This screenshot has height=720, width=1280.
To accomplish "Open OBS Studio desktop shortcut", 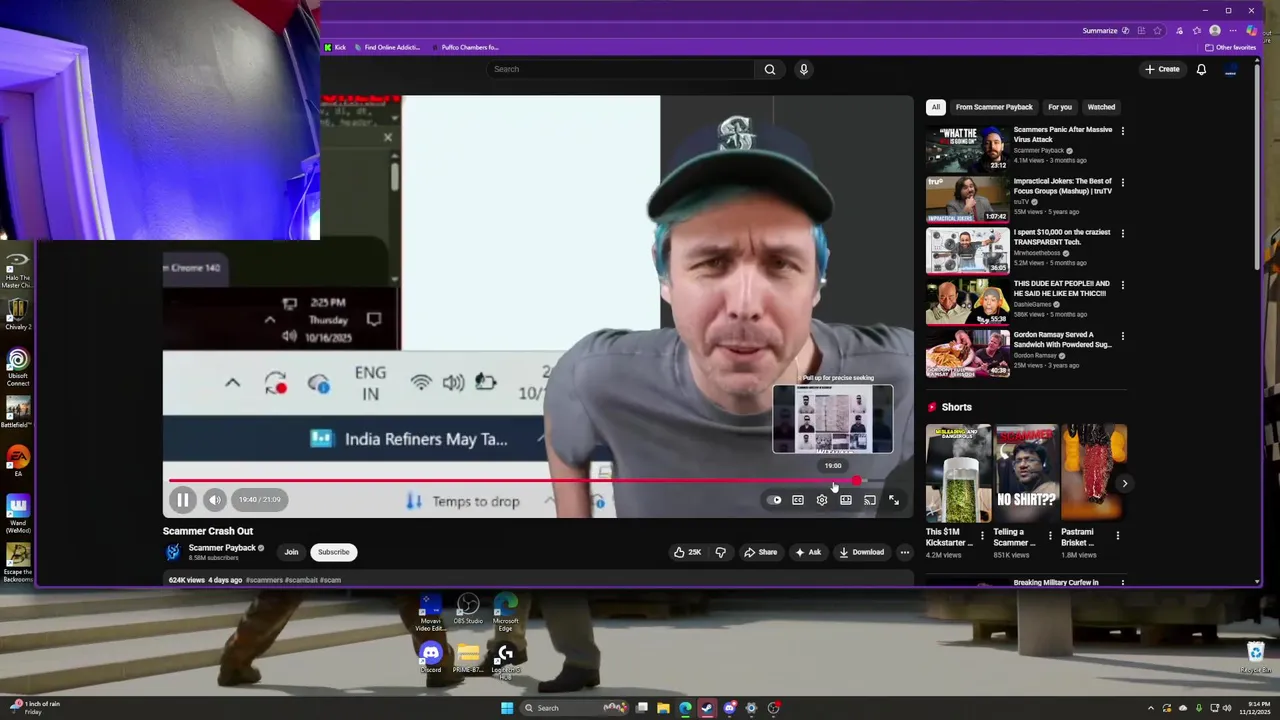I will point(468,609).
